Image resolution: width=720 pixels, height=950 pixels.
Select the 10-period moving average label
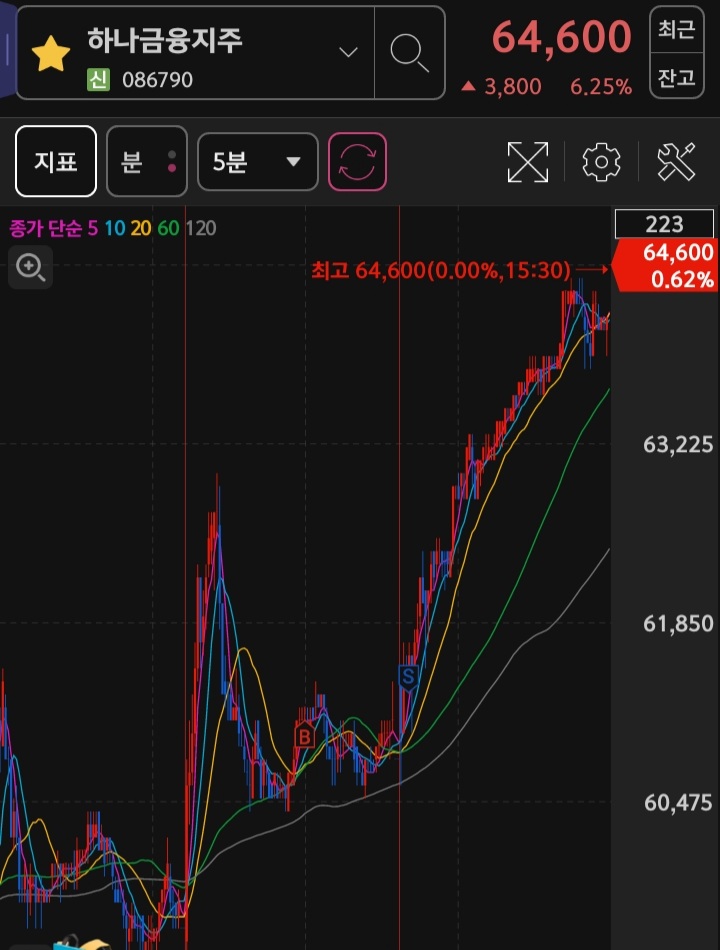click(115, 228)
